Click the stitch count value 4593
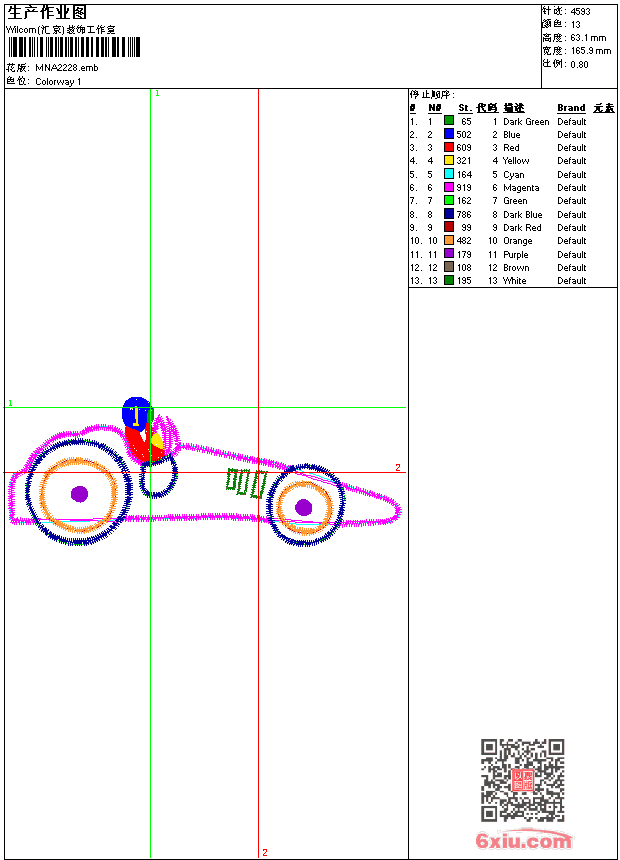Image resolution: width=620 pixels, height=860 pixels. 580,12
